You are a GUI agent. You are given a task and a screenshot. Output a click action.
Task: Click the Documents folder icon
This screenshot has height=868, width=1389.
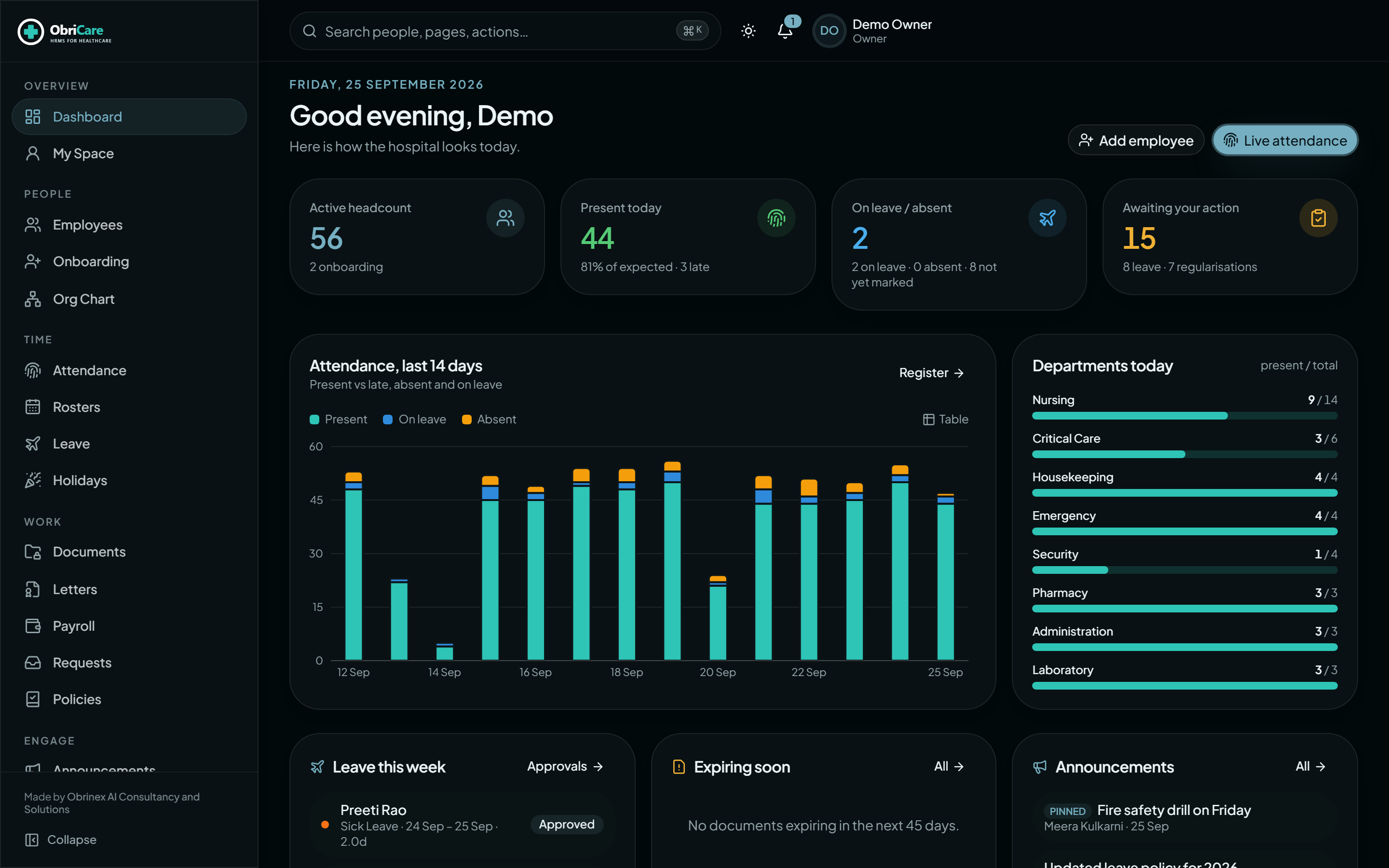click(33, 552)
